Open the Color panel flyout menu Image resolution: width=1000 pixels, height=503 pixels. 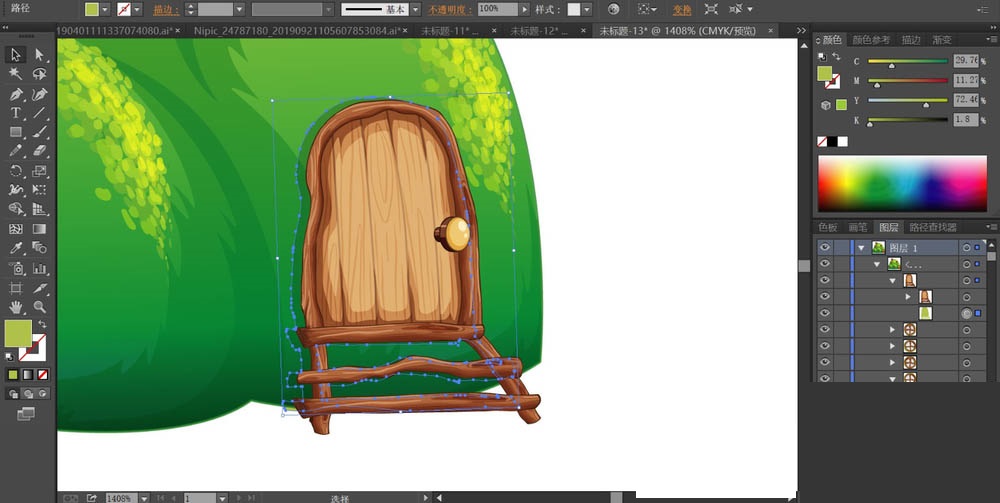992,40
